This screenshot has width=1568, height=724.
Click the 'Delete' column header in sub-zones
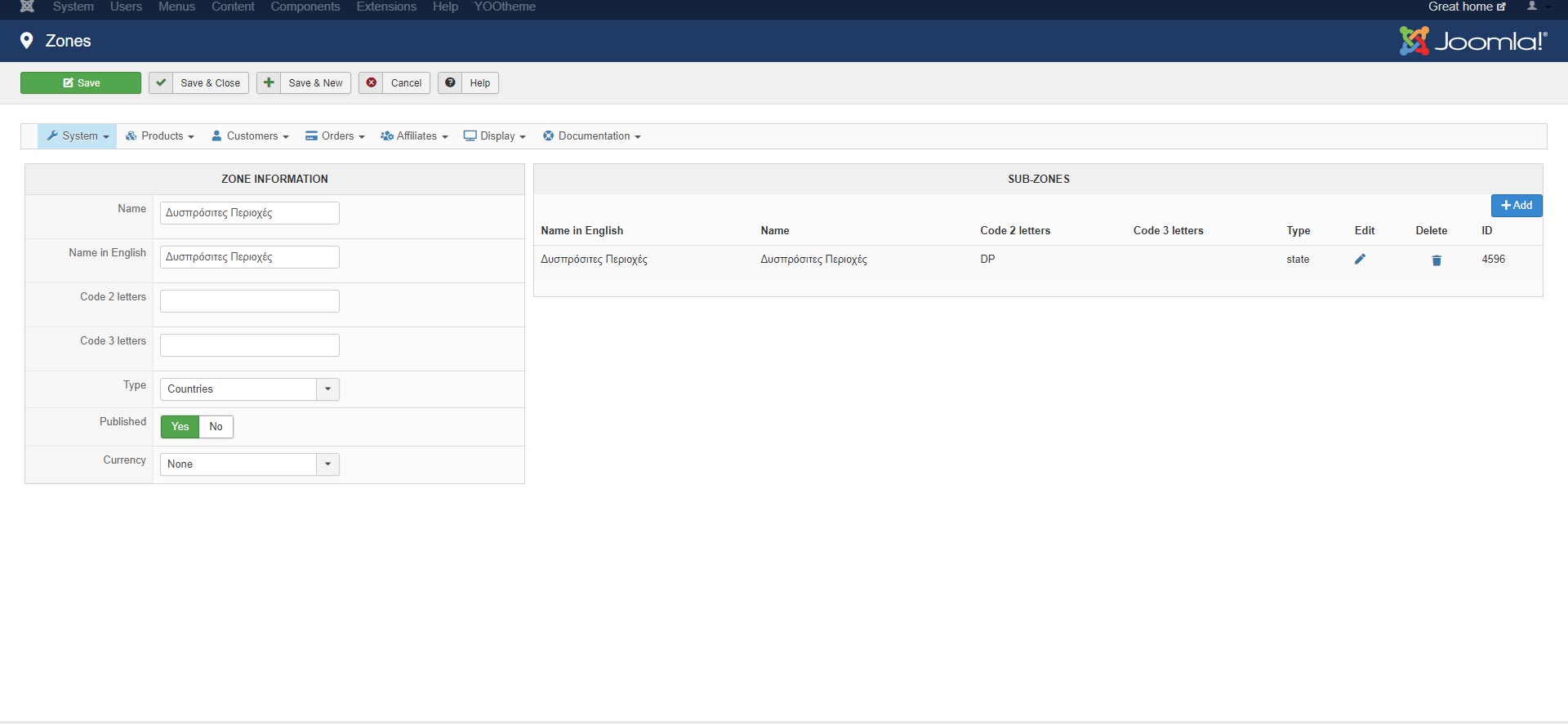1432,231
